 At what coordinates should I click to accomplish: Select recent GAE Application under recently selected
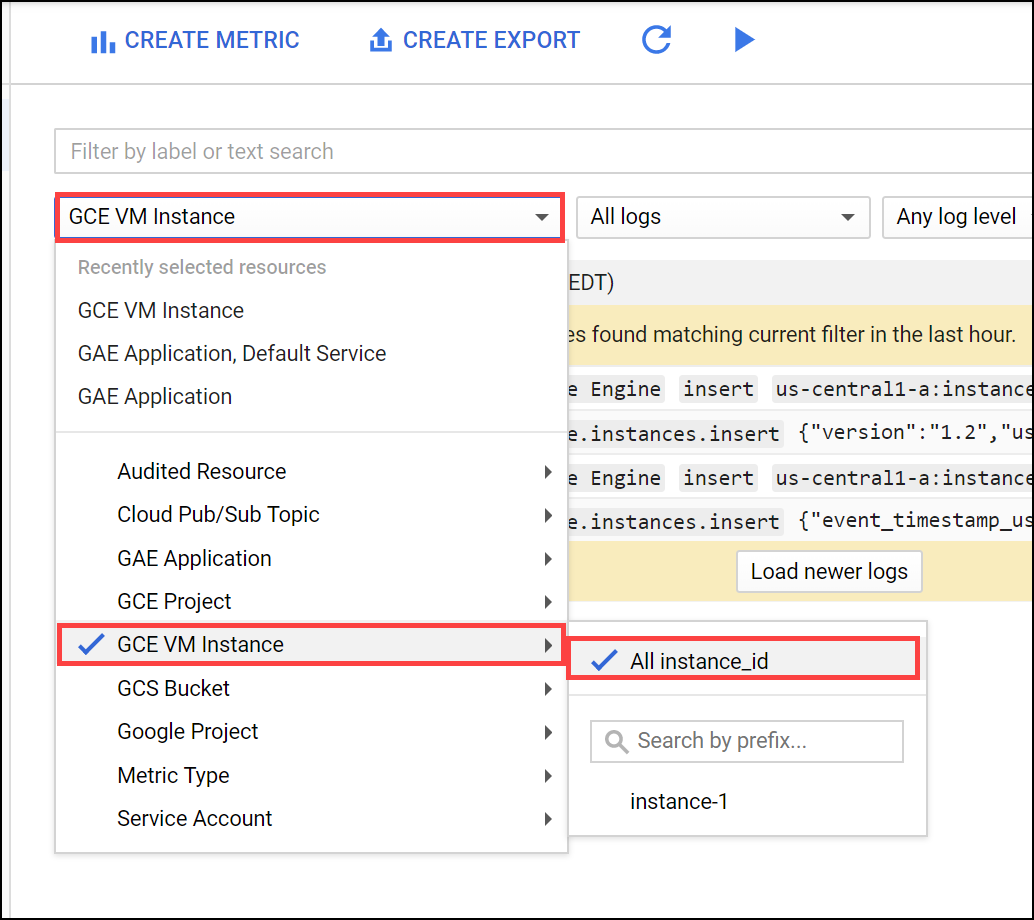tap(311, 396)
